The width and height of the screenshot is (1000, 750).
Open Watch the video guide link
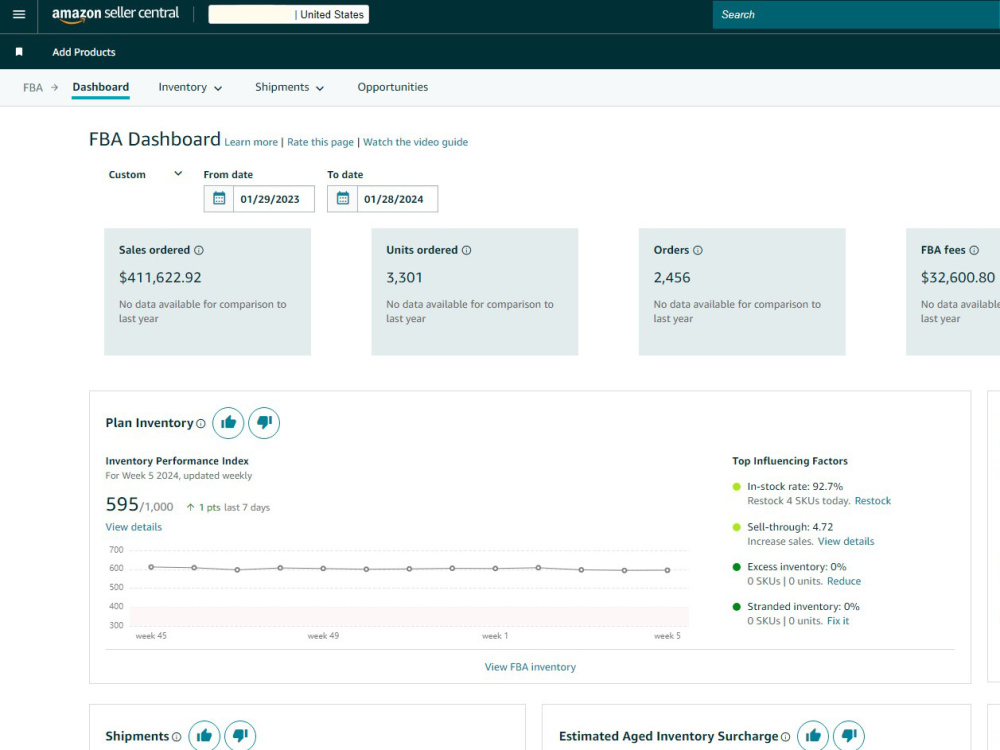tap(415, 142)
